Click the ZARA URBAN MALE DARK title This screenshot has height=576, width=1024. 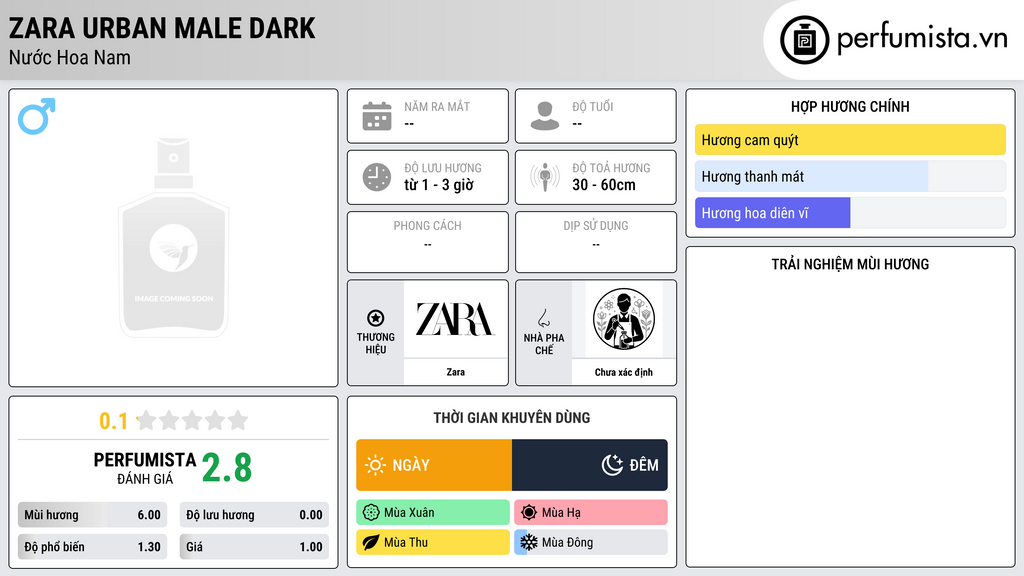[x=162, y=28]
